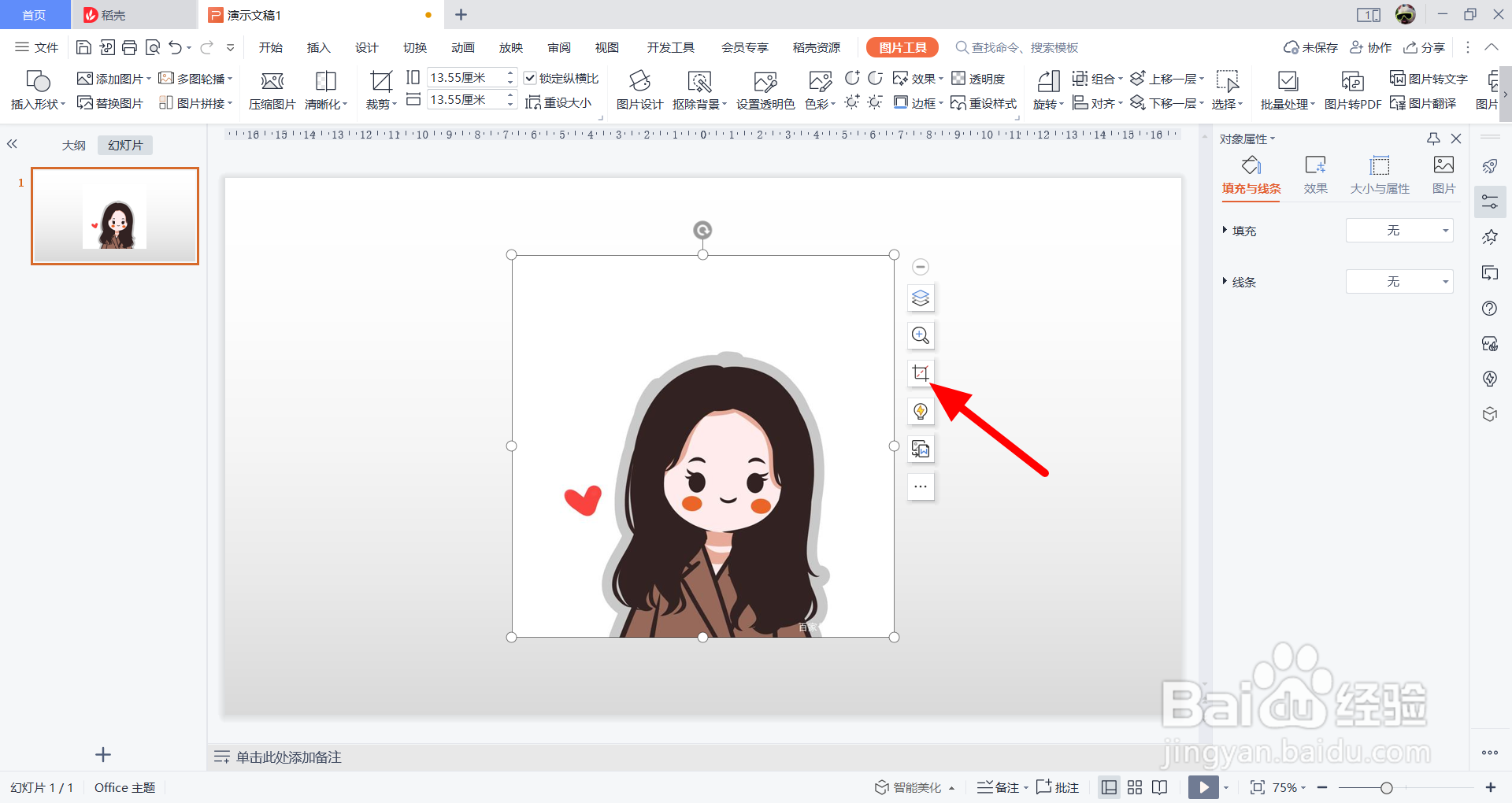Click the rotation handle above the image
Image resolution: width=1512 pixels, height=803 pixels.
[x=702, y=230]
